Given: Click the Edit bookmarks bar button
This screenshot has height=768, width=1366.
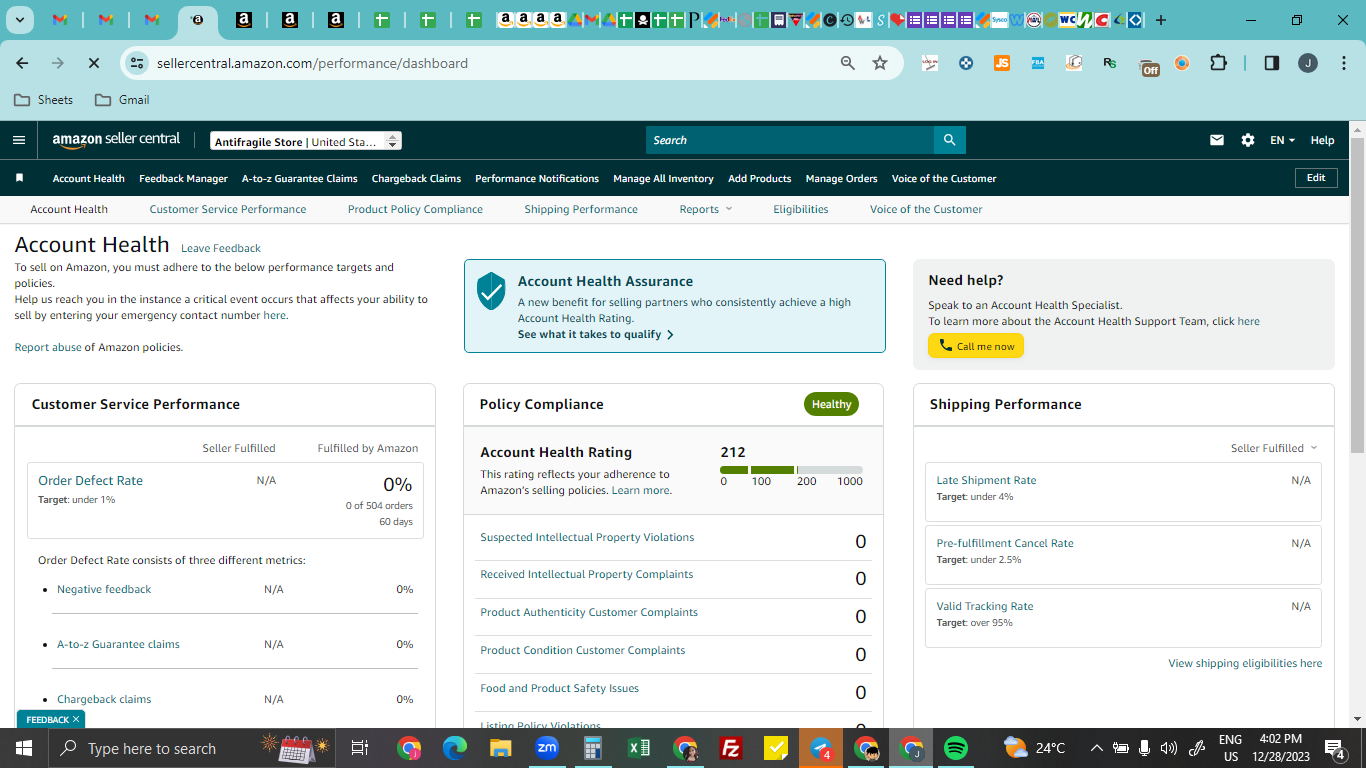Looking at the screenshot, I should pos(1316,178).
